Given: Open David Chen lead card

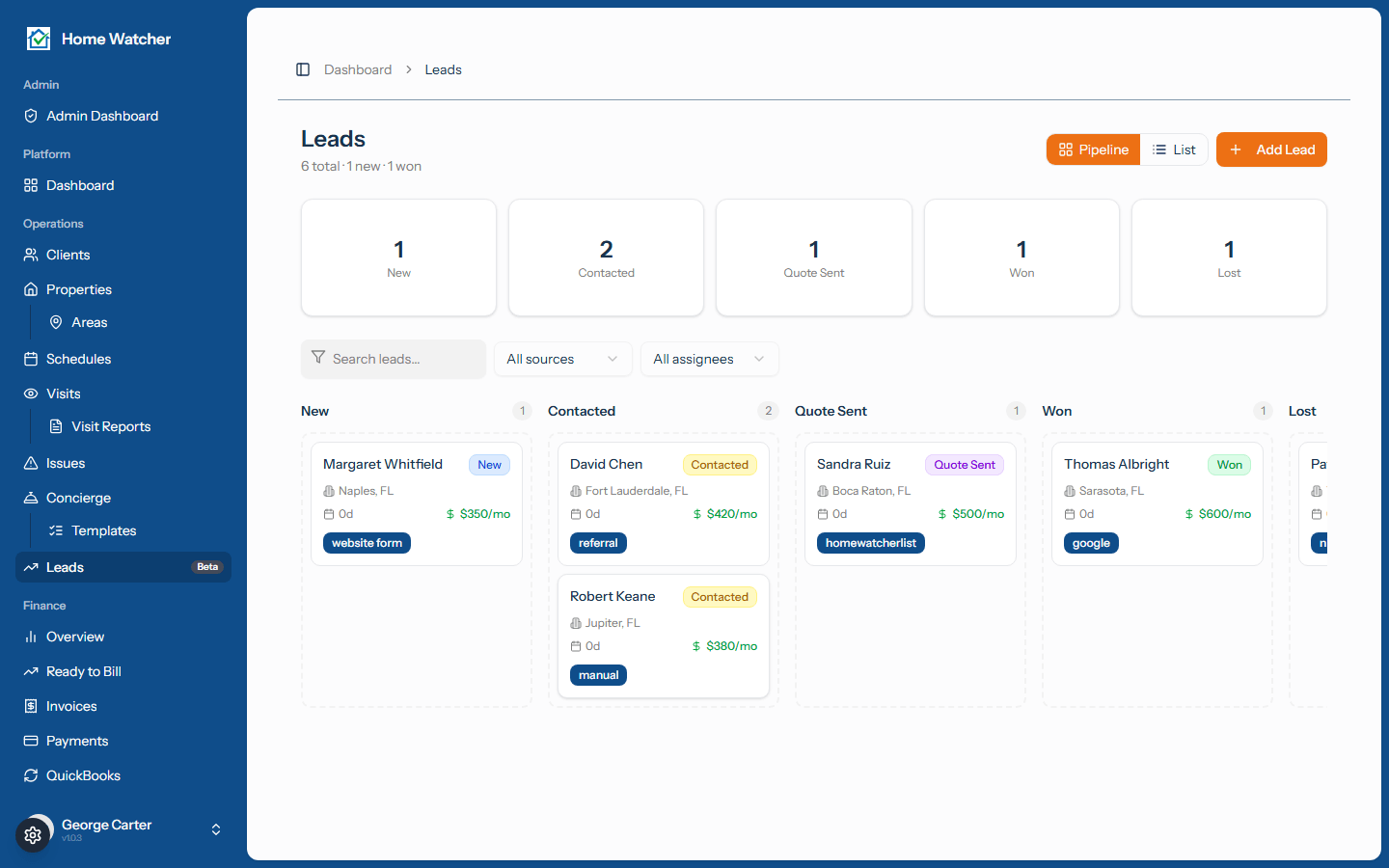Looking at the screenshot, I should (x=664, y=503).
